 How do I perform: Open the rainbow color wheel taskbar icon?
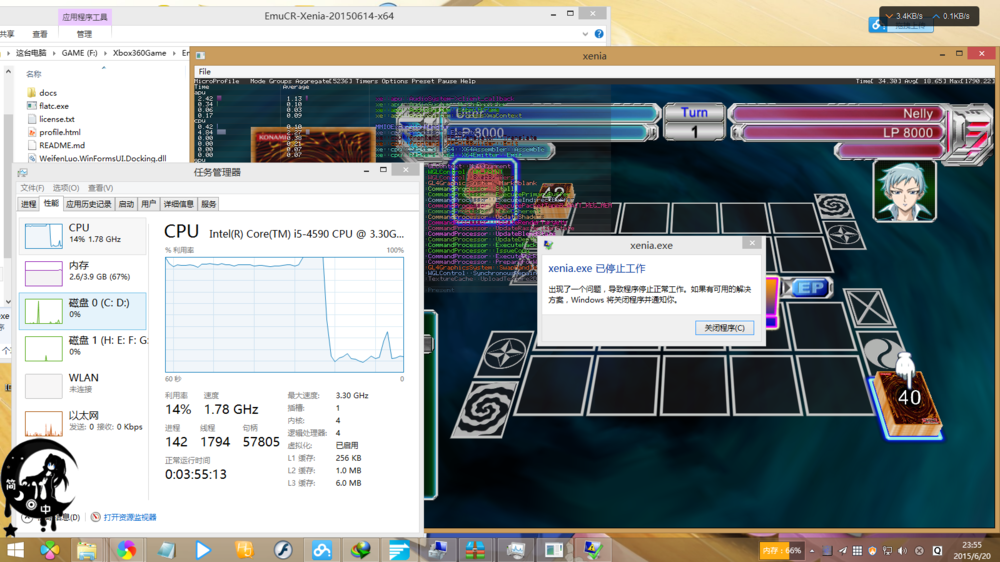click(x=126, y=549)
